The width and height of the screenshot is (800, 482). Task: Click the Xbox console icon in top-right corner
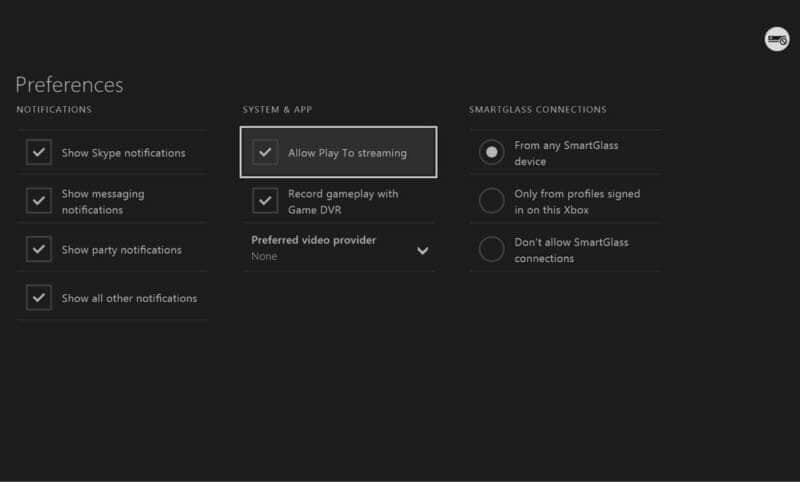pos(777,39)
